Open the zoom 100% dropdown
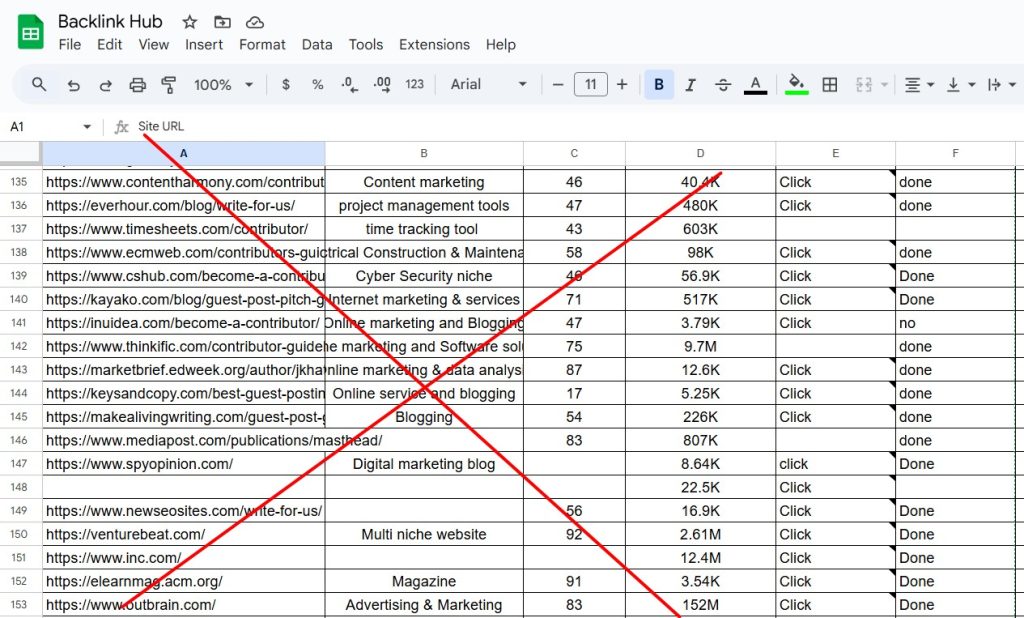Screen dimensions: 1024x618 pyautogui.click(x=223, y=85)
